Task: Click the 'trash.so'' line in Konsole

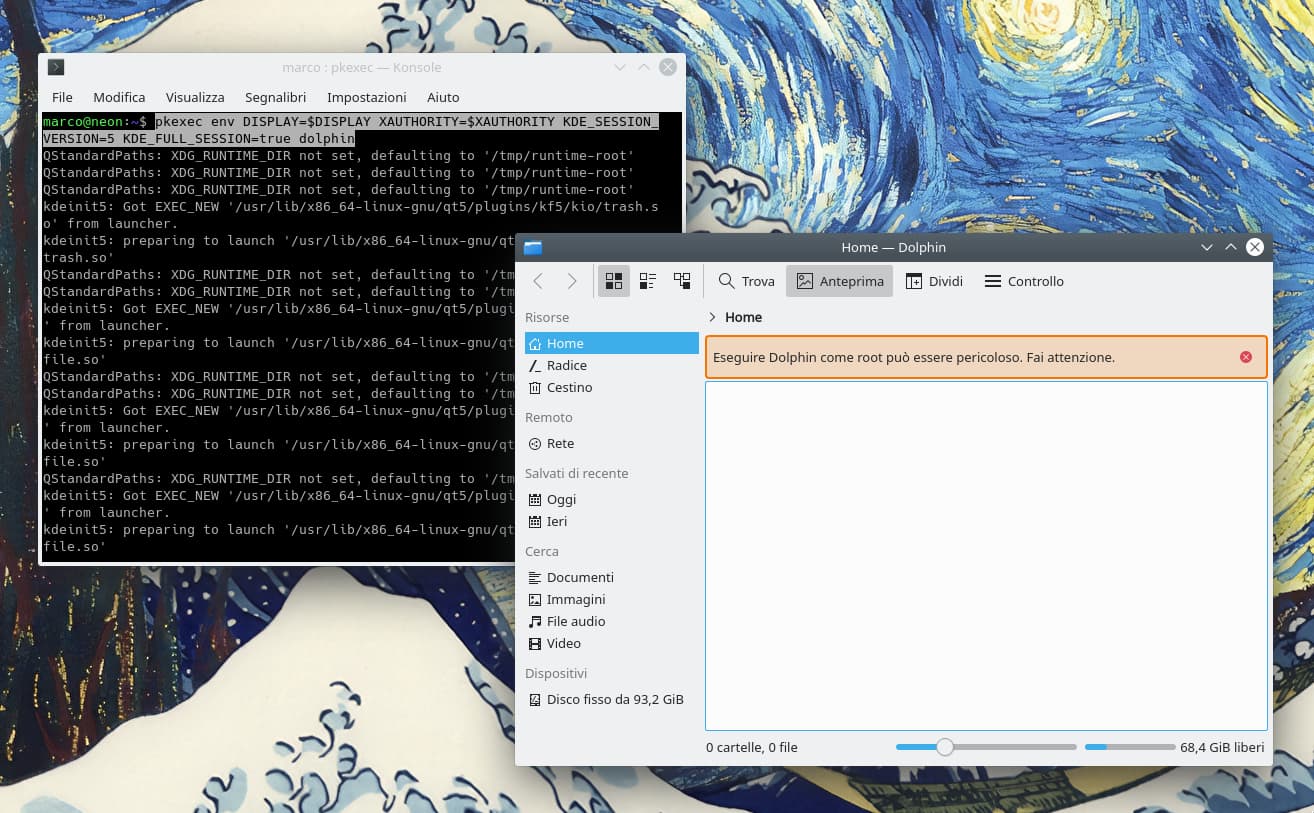Action: 78,257
